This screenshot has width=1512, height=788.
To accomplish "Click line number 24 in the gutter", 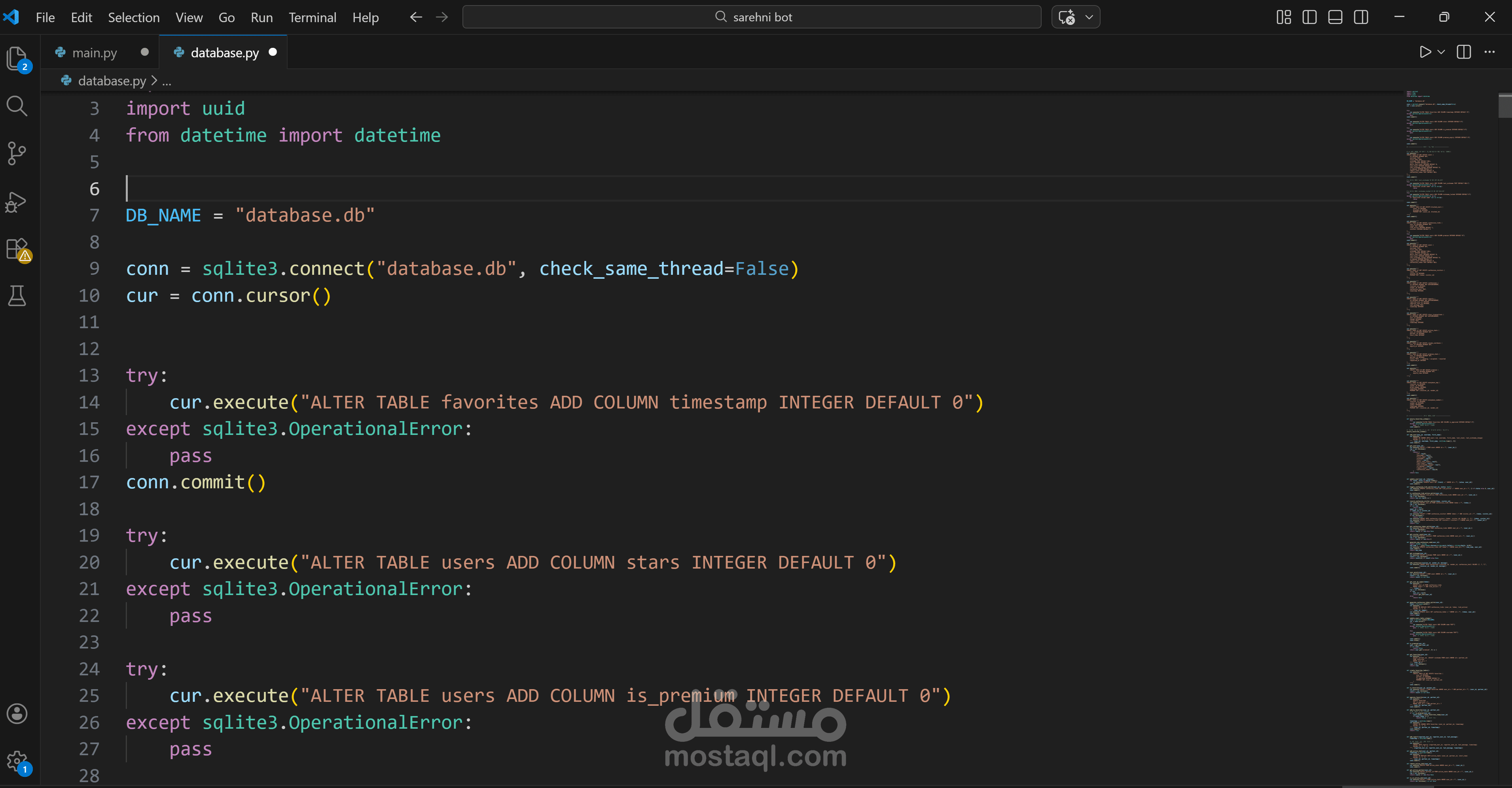I will pyautogui.click(x=89, y=669).
